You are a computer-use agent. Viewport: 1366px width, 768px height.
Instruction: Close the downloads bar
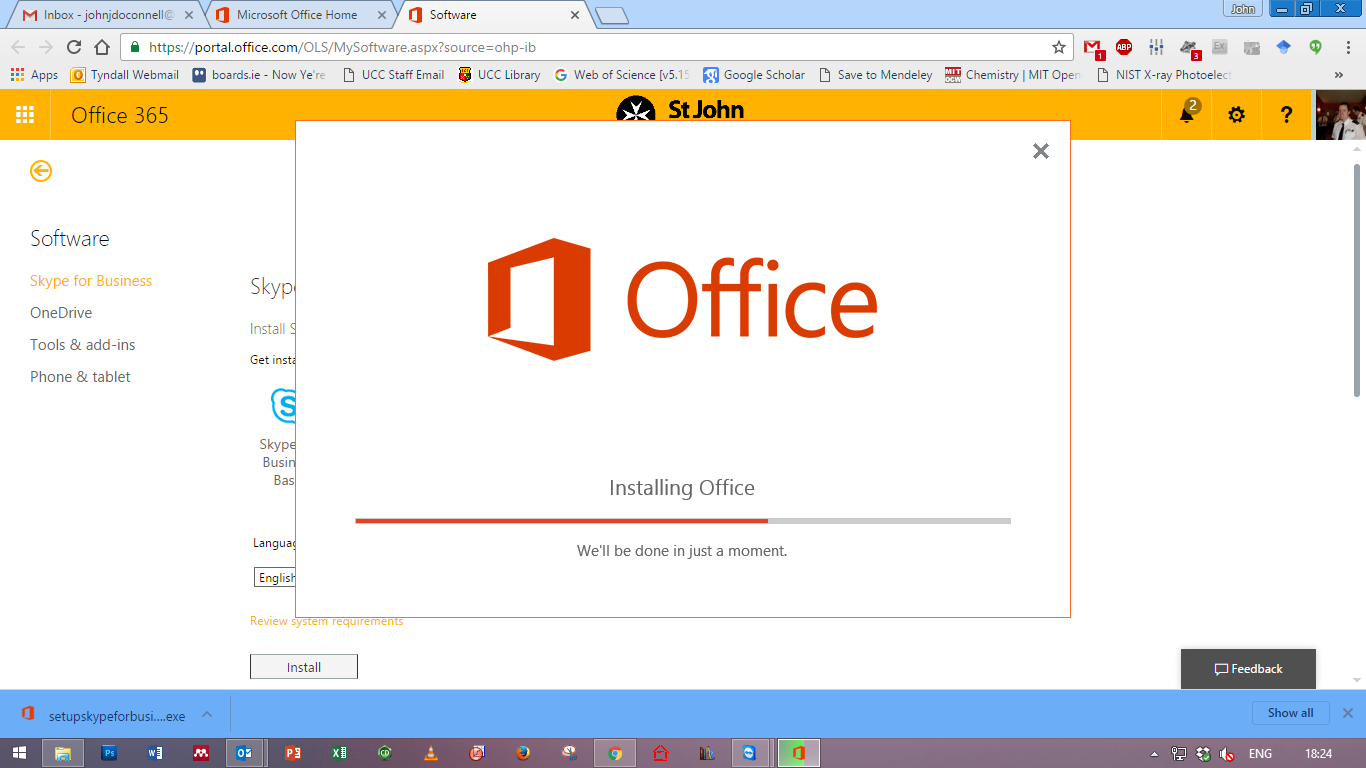(x=1347, y=713)
